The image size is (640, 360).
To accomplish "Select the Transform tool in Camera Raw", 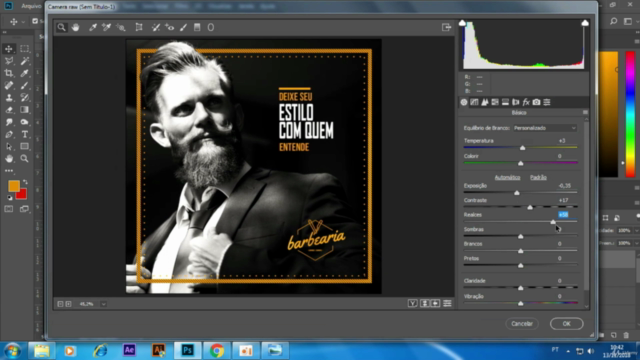I will coord(139,27).
